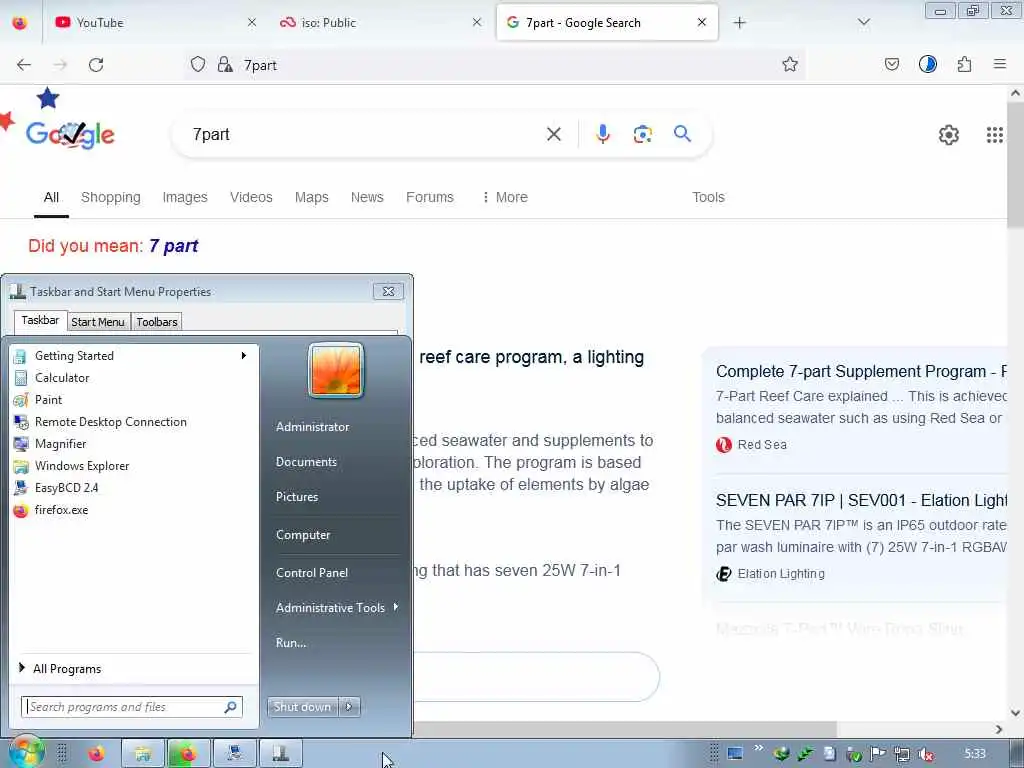This screenshot has width=1024, height=768.
Task: Launch Paint from the Start menu
Action: 134,400
